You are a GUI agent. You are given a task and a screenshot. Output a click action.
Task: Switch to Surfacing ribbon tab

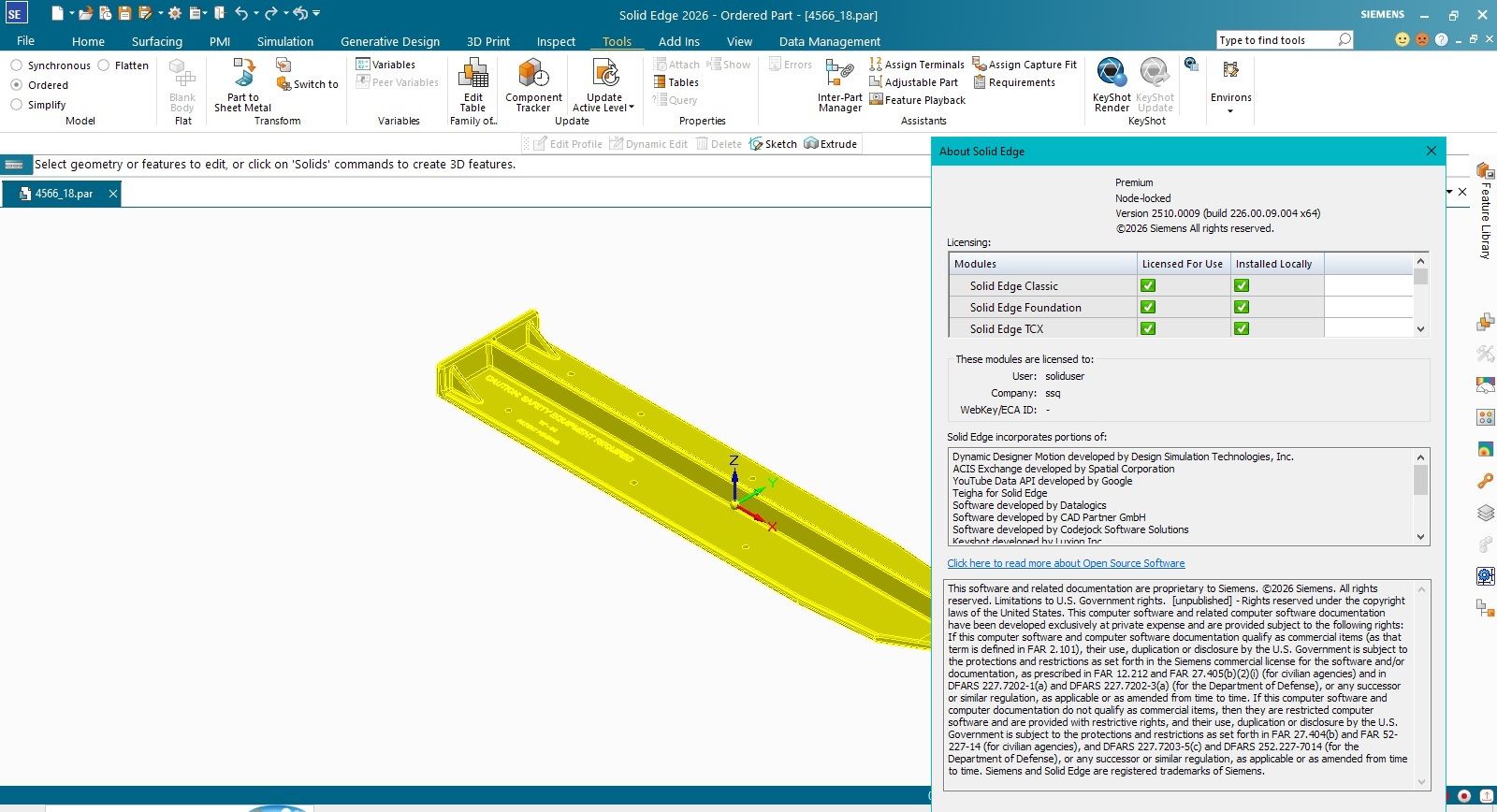coord(157,41)
